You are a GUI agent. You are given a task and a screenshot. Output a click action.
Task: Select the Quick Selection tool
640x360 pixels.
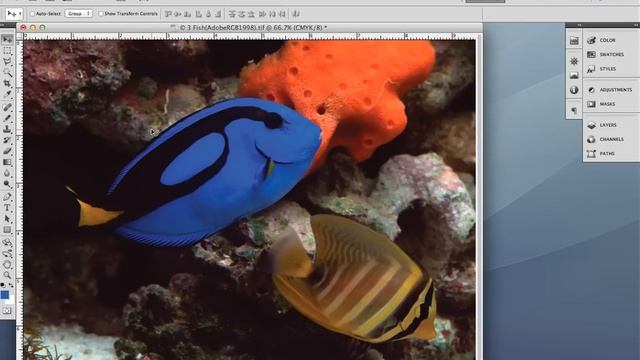click(7, 73)
